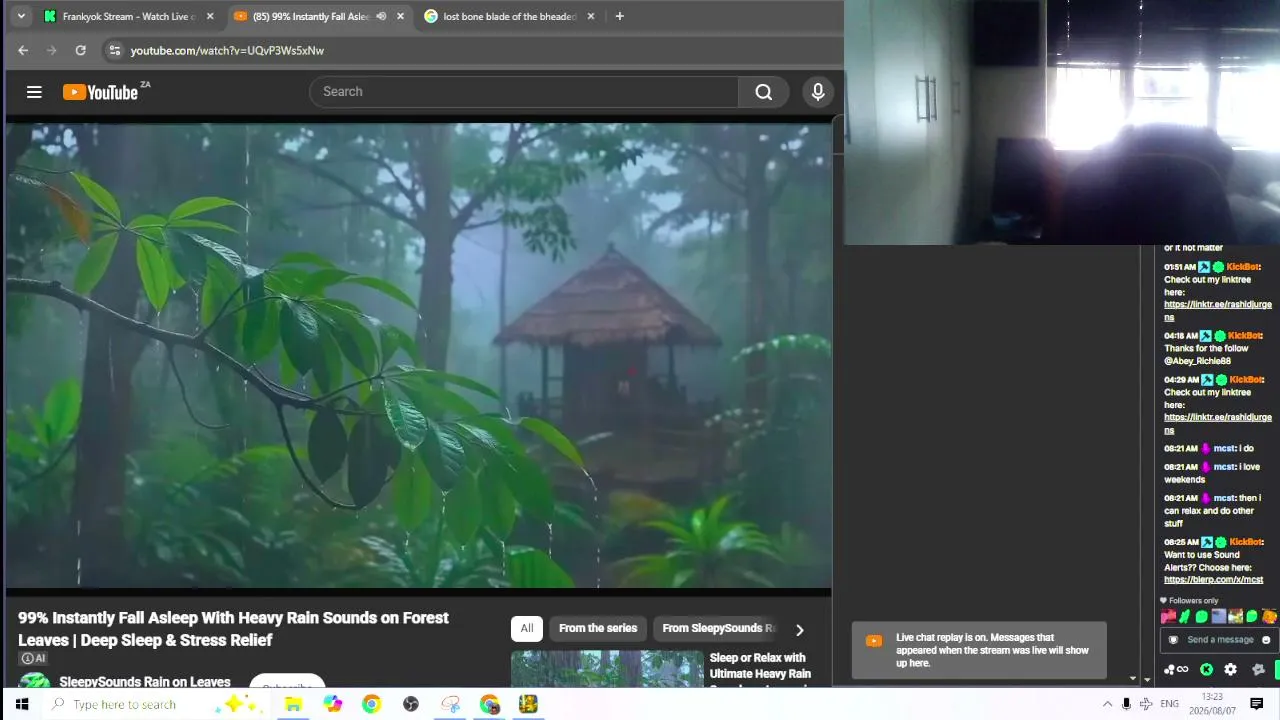The image size is (1280, 720).
Task: Click the rain forest video player
Action: pyautogui.click(x=418, y=355)
